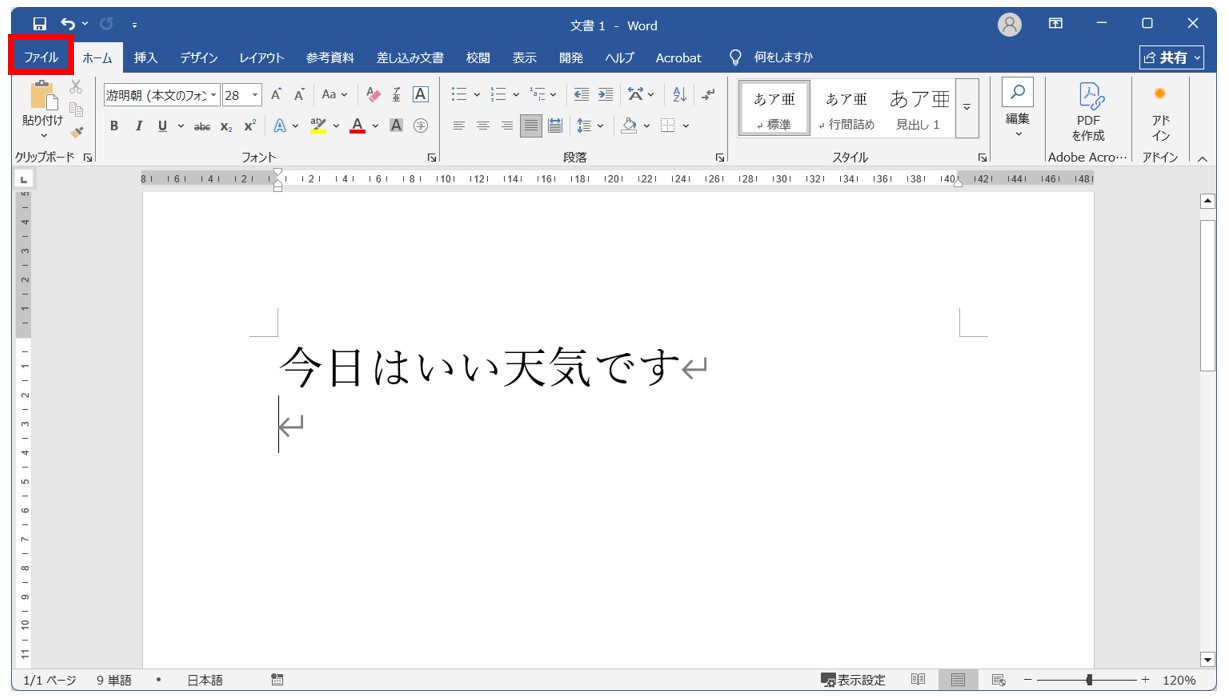
Task: Open the bullet list dropdown arrow
Action: click(477, 95)
